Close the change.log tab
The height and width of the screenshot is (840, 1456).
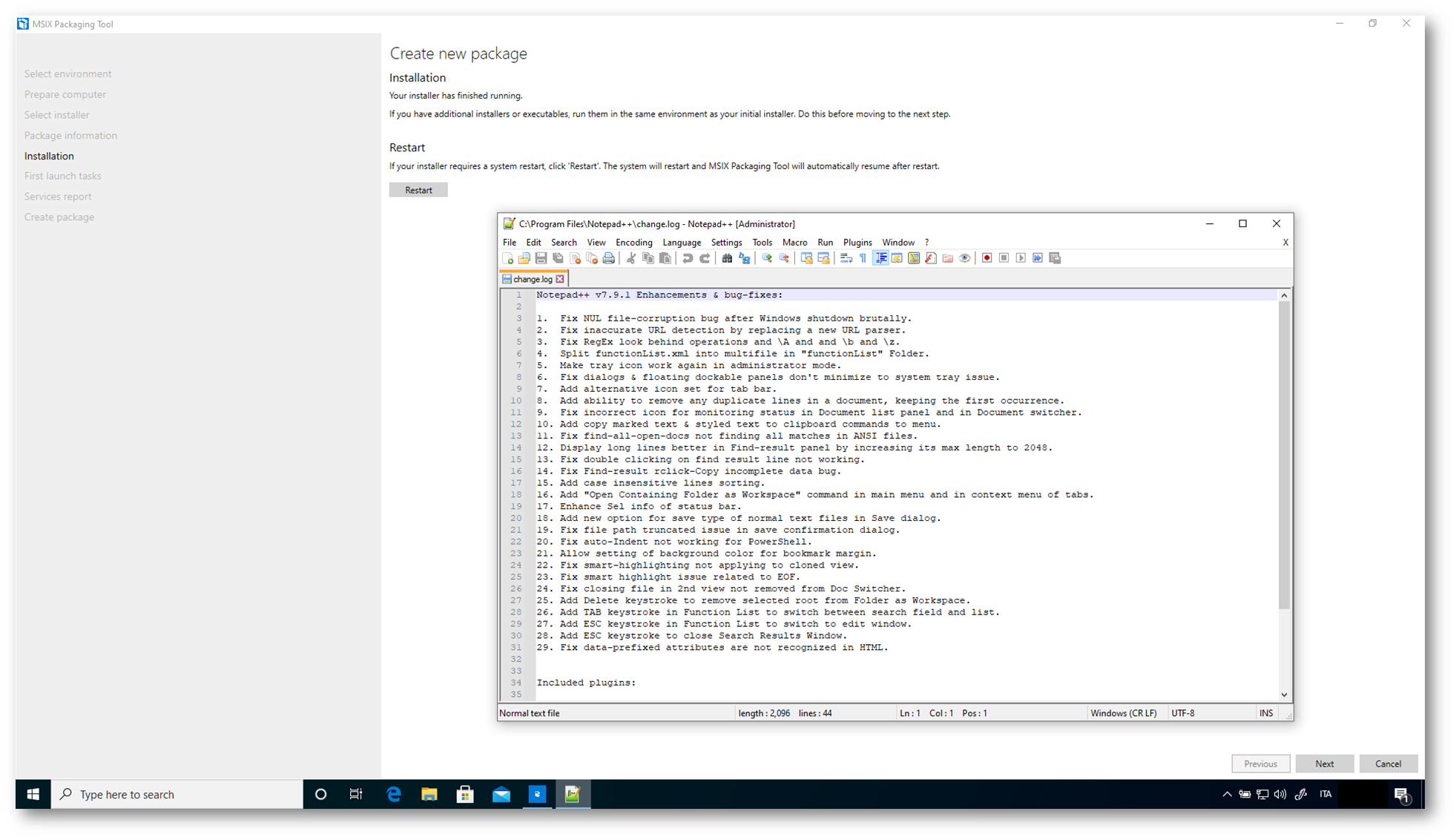tap(560, 280)
